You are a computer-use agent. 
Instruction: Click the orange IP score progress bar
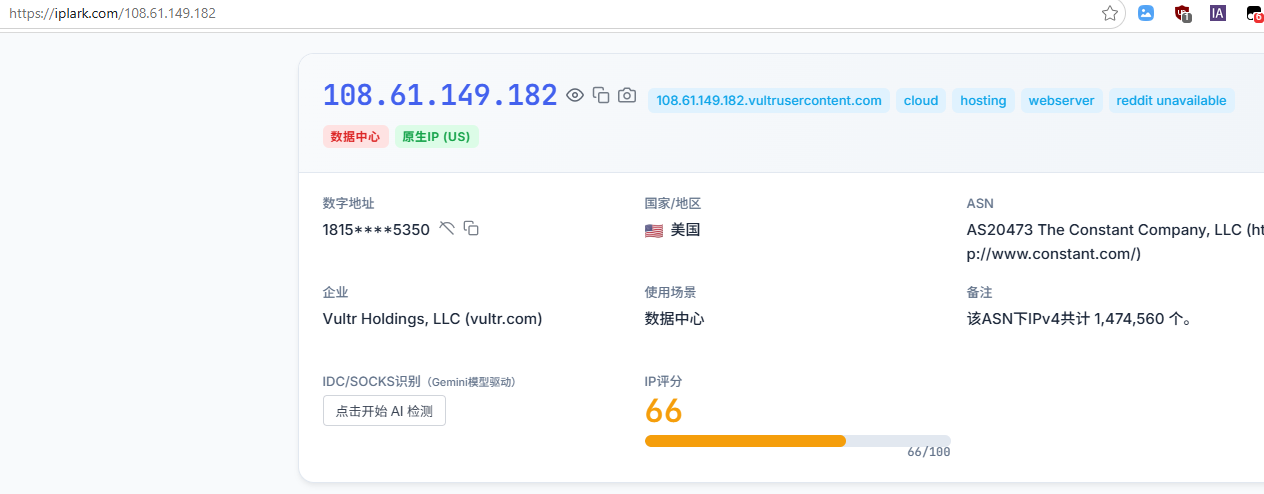[x=745, y=441]
